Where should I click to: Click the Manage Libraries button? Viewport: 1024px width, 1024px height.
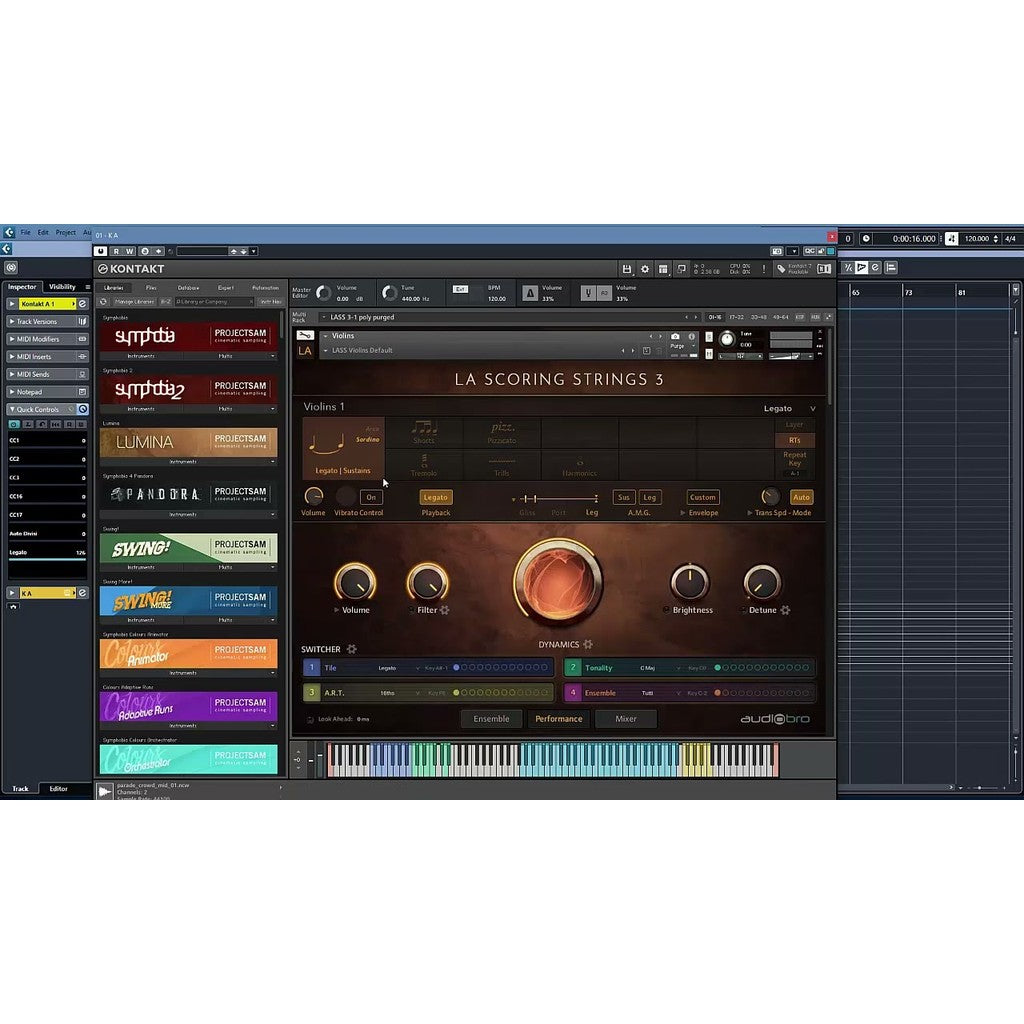click(x=134, y=302)
